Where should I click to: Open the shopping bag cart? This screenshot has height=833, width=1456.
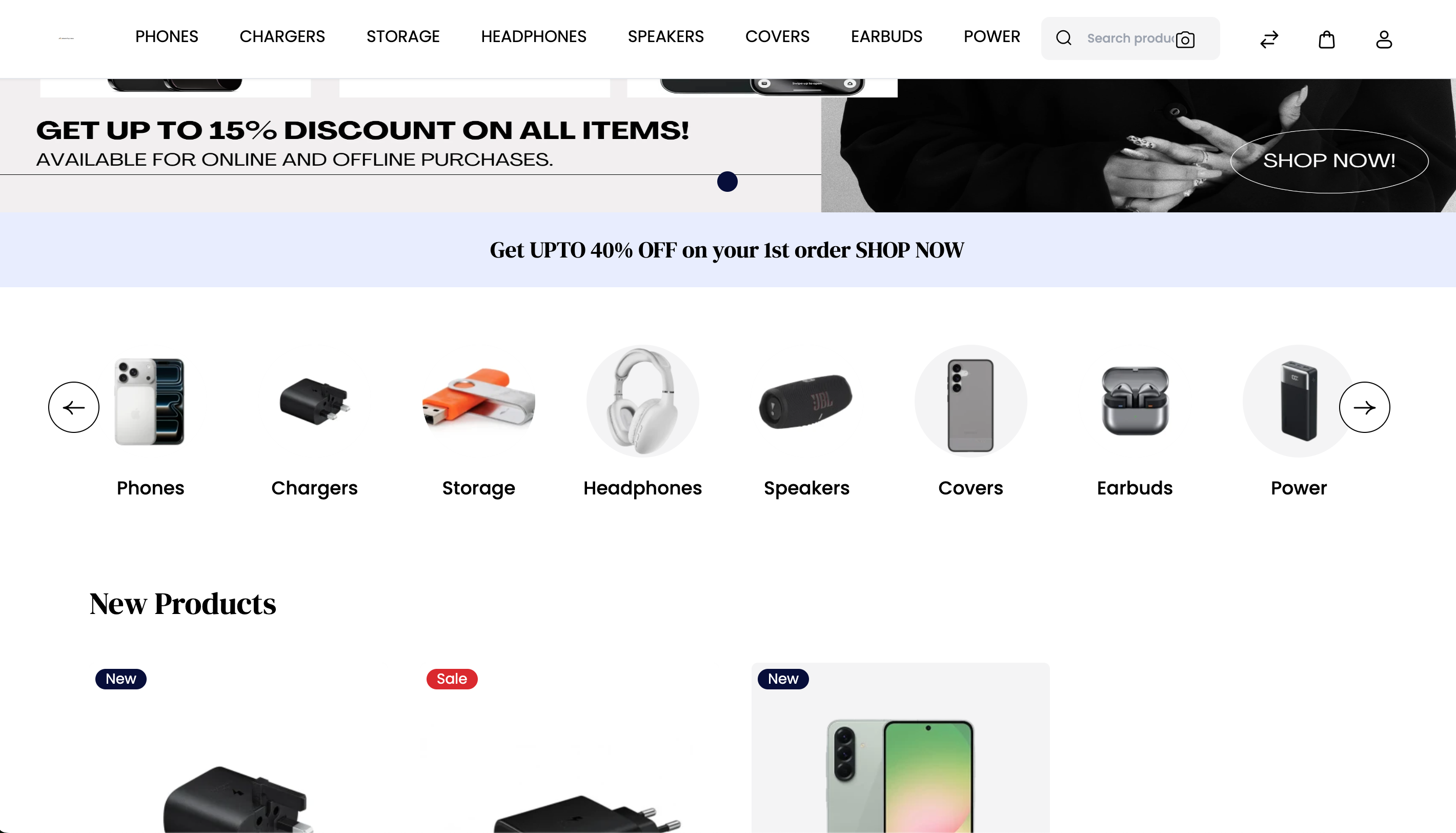tap(1326, 39)
